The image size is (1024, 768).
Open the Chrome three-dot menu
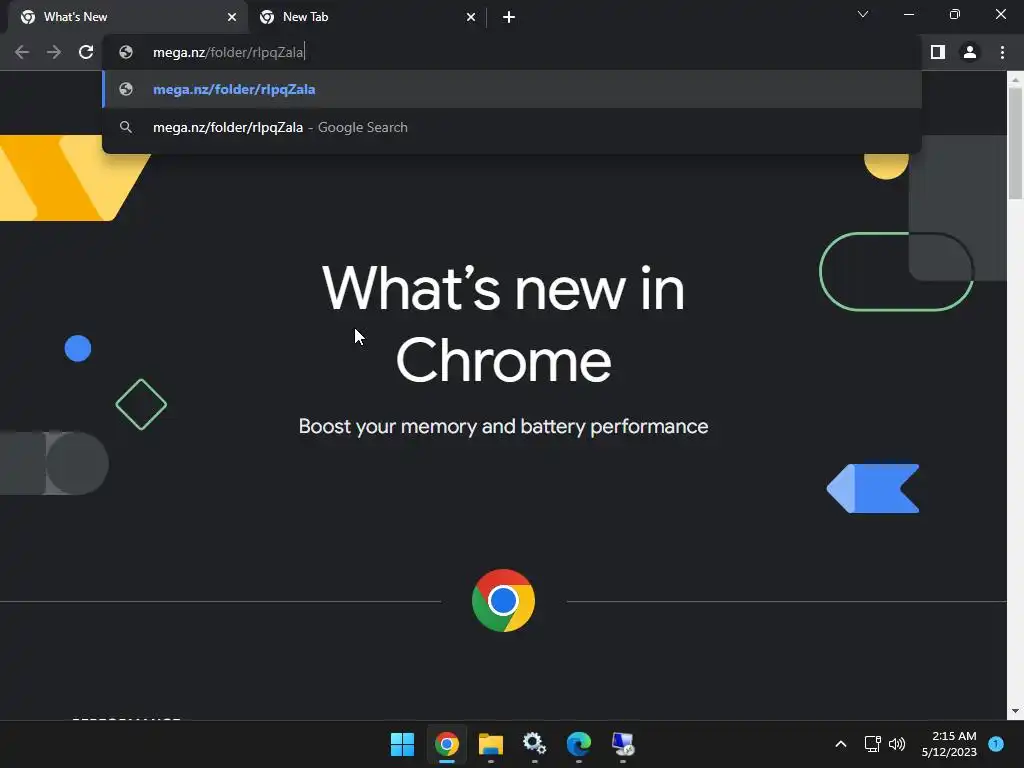tap(1002, 52)
